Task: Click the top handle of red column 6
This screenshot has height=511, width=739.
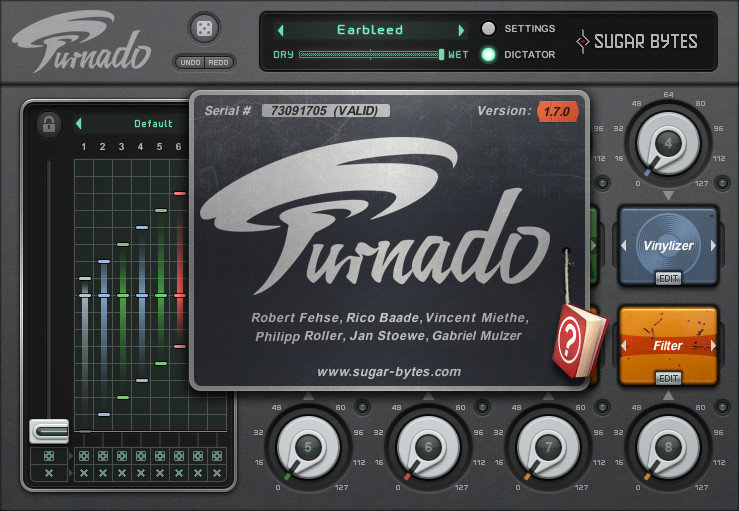Action: point(180,193)
